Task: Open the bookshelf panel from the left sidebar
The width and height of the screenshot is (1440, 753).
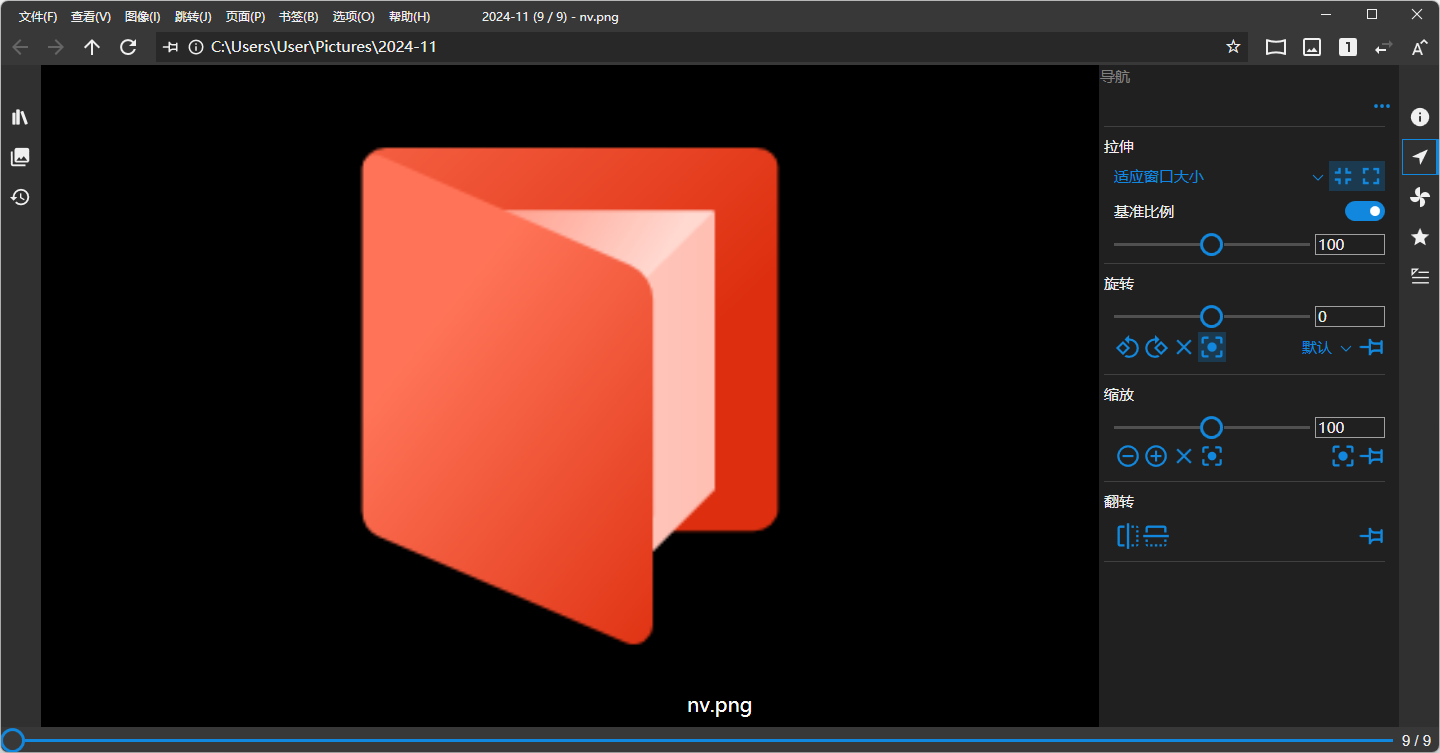Action: (x=20, y=117)
